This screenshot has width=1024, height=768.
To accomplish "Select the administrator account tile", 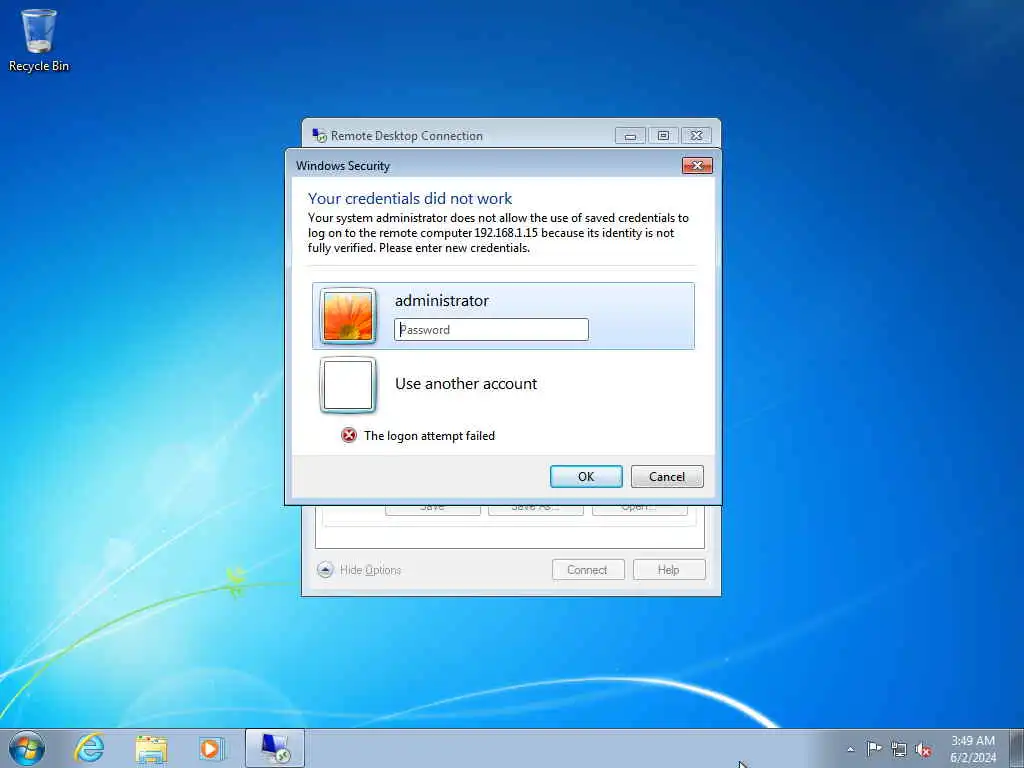I will click(x=503, y=316).
